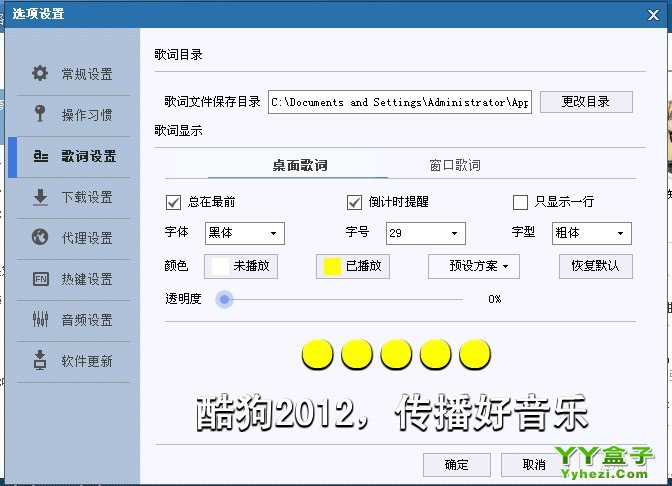Switch to the 窗口歌词 tab
This screenshot has height=486, width=672.
point(455,165)
